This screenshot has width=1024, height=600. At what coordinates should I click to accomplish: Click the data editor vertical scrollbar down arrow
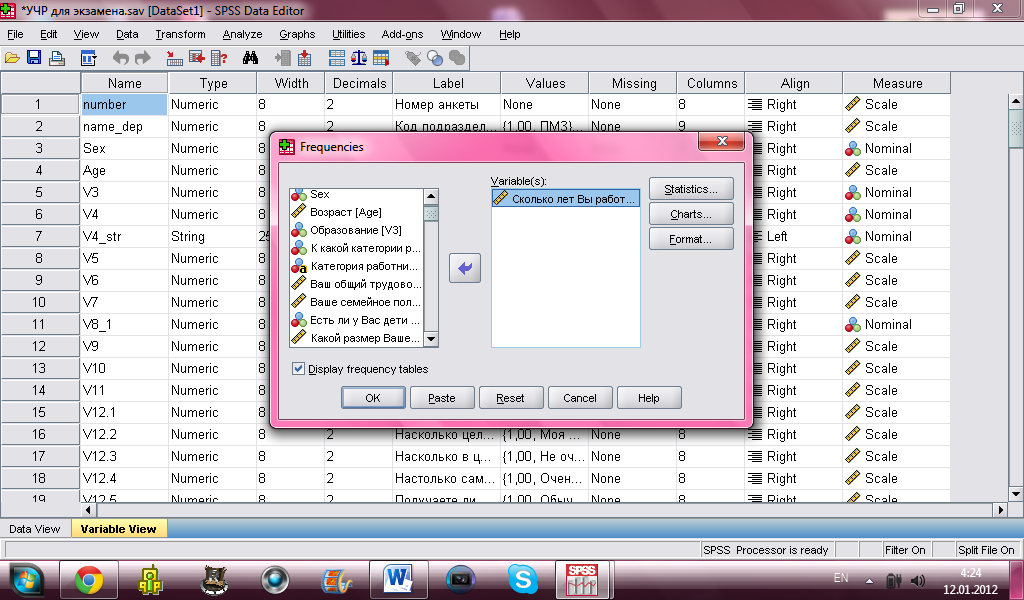coord(1016,494)
